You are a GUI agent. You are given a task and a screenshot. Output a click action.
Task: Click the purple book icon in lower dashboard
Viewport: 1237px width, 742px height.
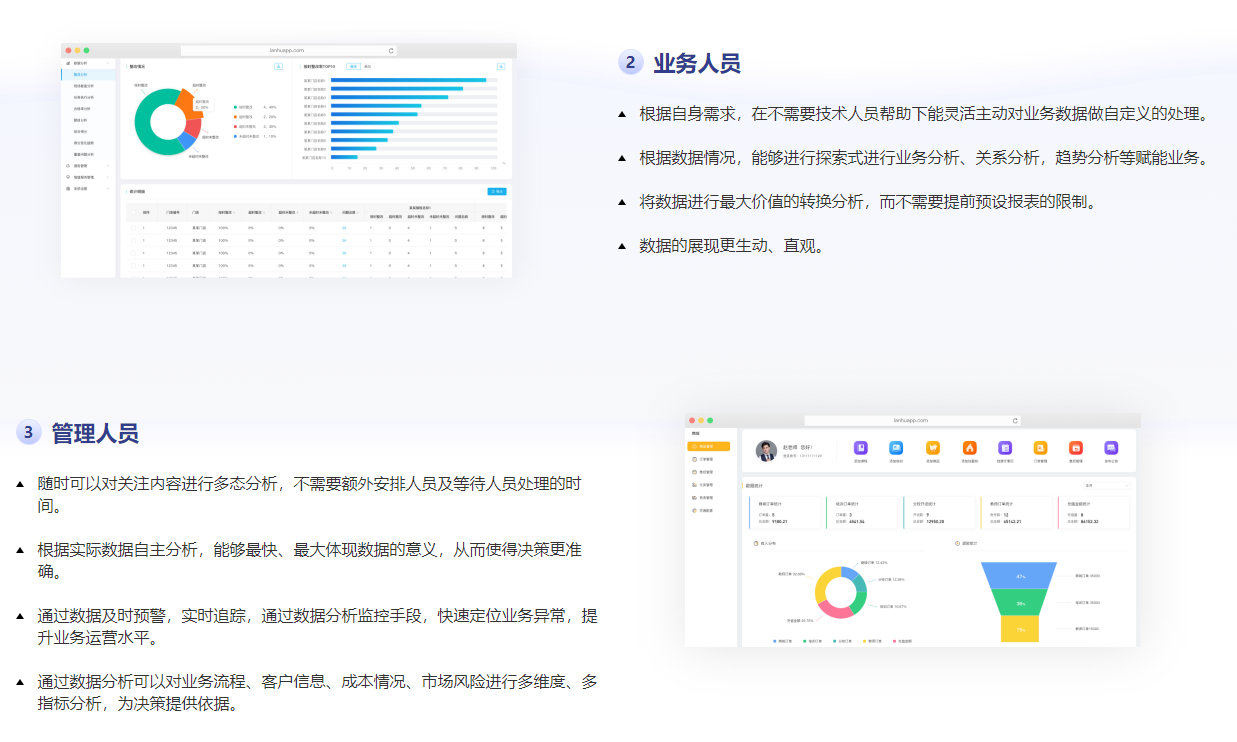tap(861, 448)
